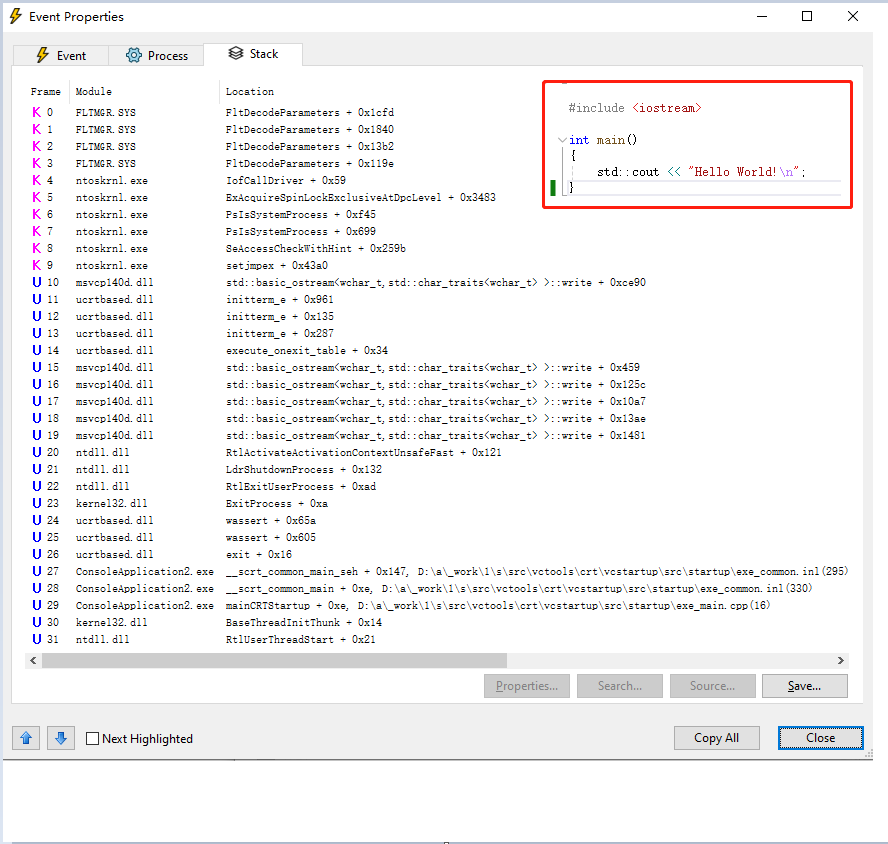Click the Save... button
Viewport: 888px width, 844px height.
(x=805, y=686)
